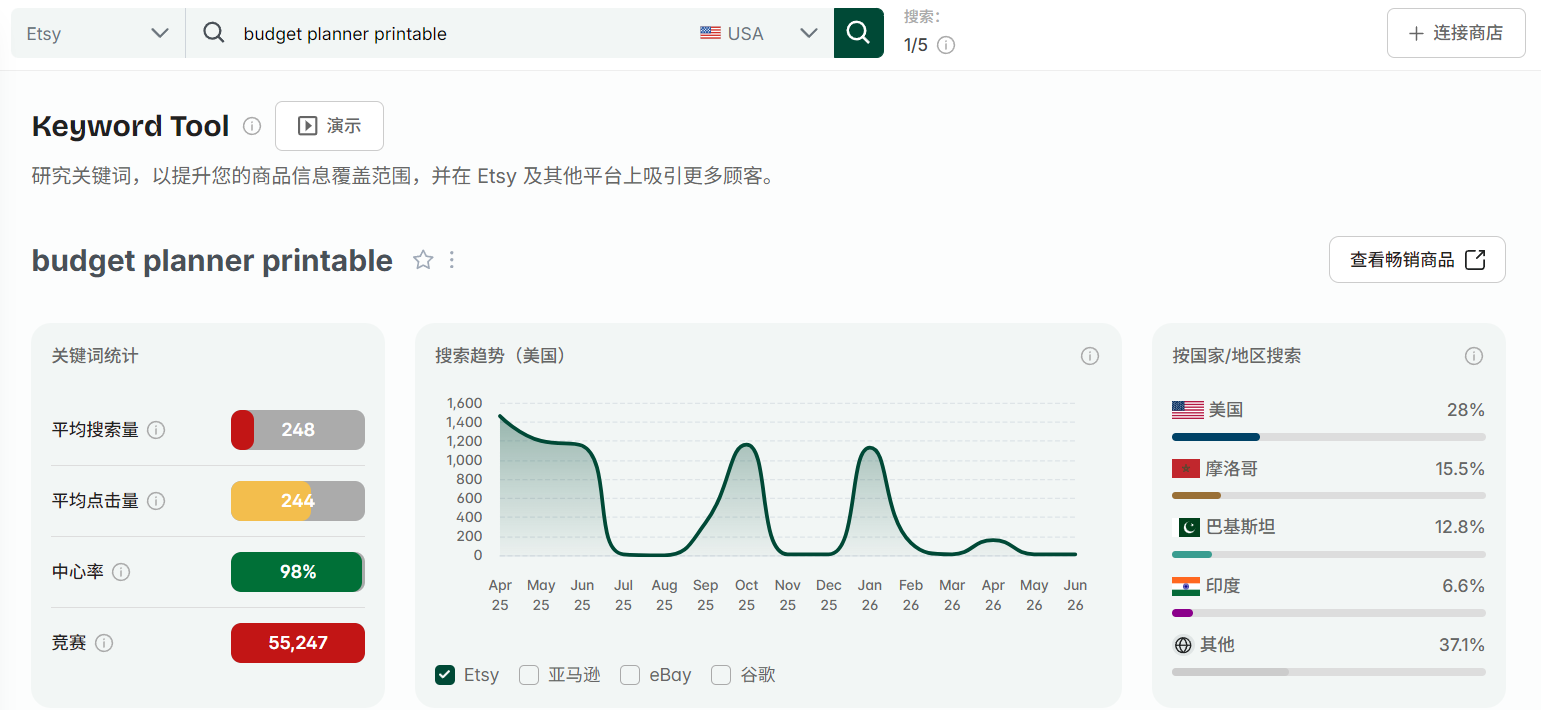Click 查看畅销商品 button
This screenshot has height=710, width=1541.
click(x=1417, y=260)
